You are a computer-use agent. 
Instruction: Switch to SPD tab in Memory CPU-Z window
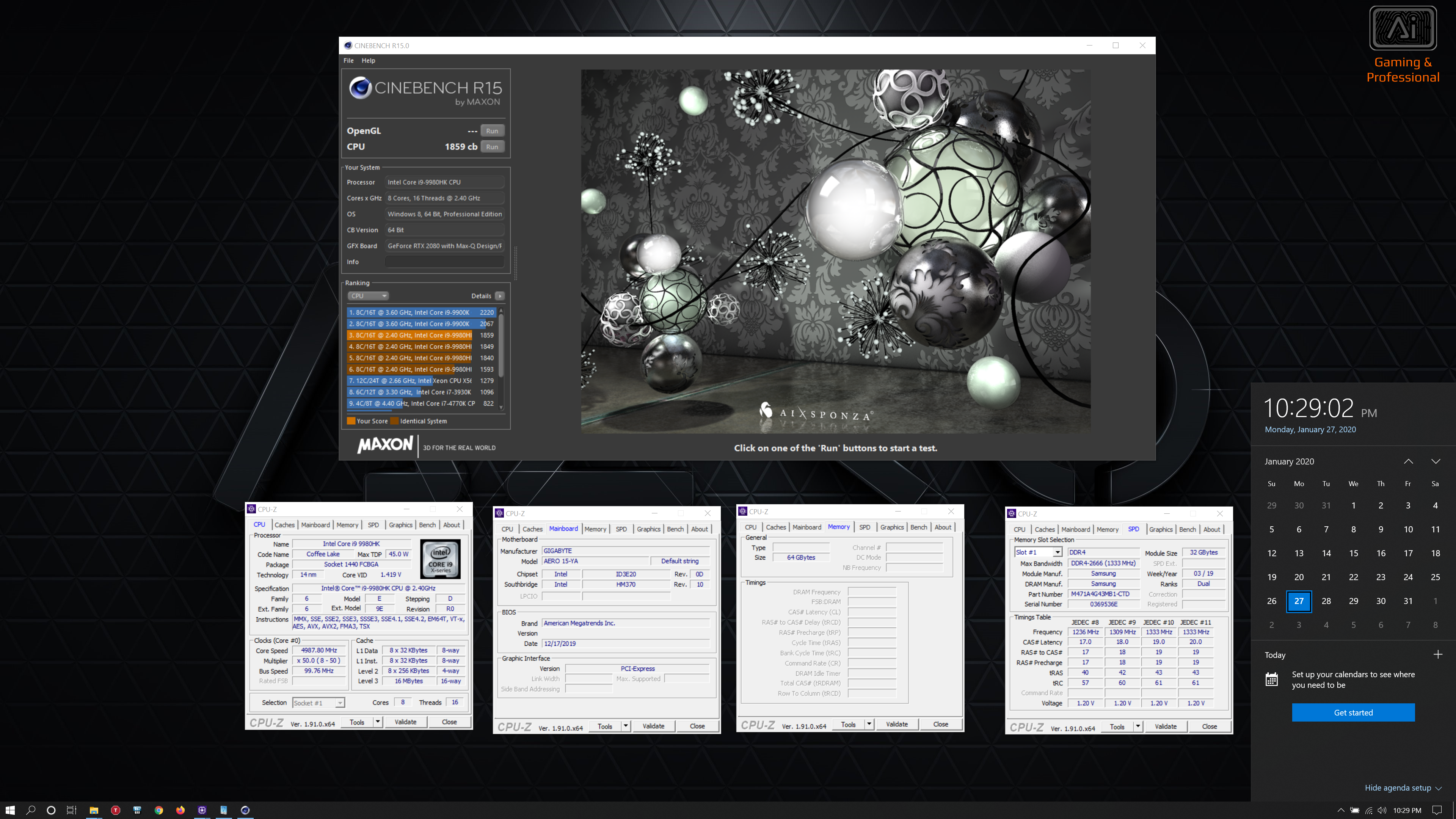[x=864, y=527]
